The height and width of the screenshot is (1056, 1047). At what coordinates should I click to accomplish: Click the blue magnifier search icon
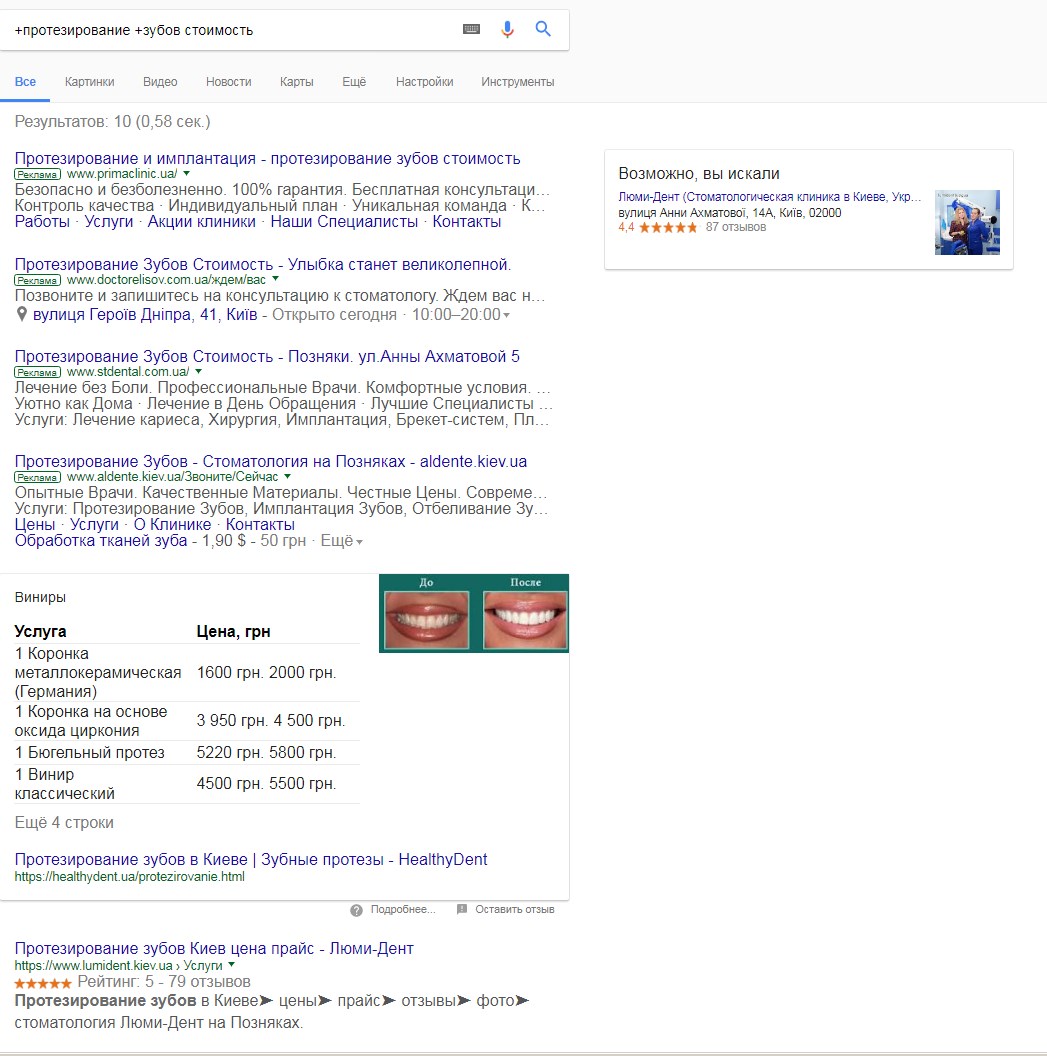tap(543, 29)
